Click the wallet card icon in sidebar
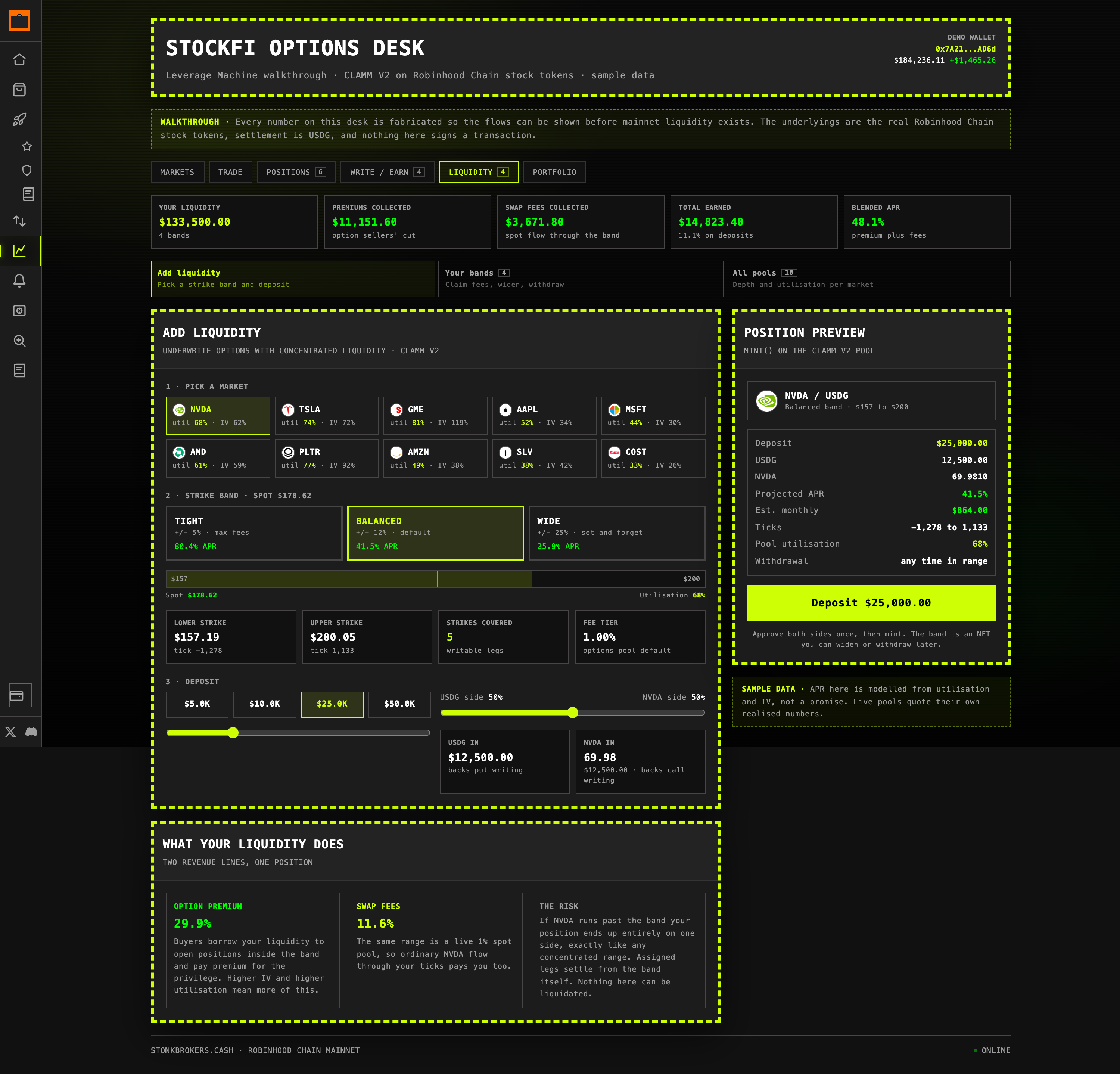The image size is (1120, 1074). tap(16, 696)
